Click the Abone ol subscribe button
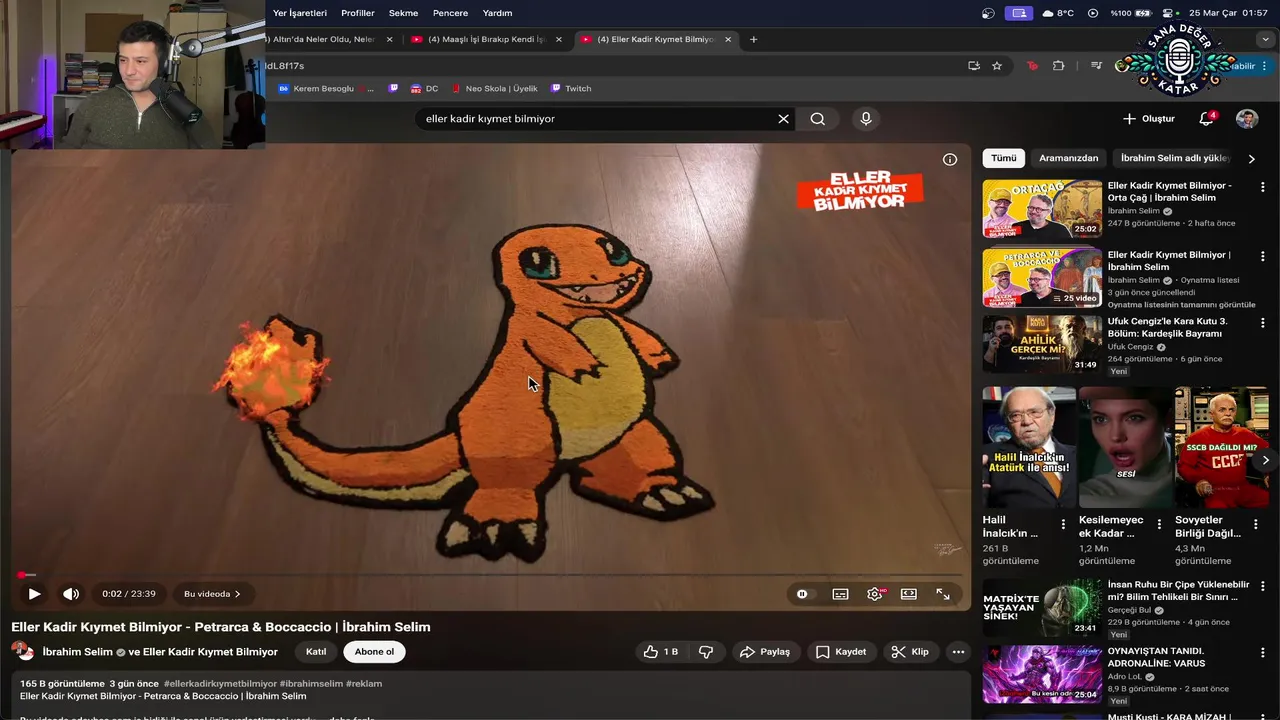 point(374,652)
